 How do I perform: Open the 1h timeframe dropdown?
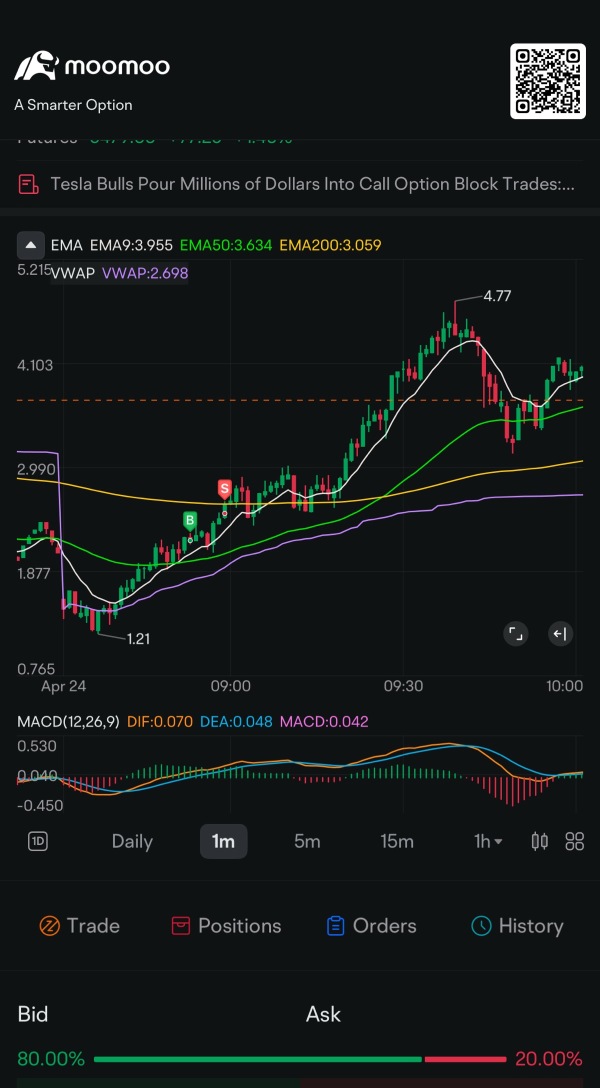tap(488, 842)
